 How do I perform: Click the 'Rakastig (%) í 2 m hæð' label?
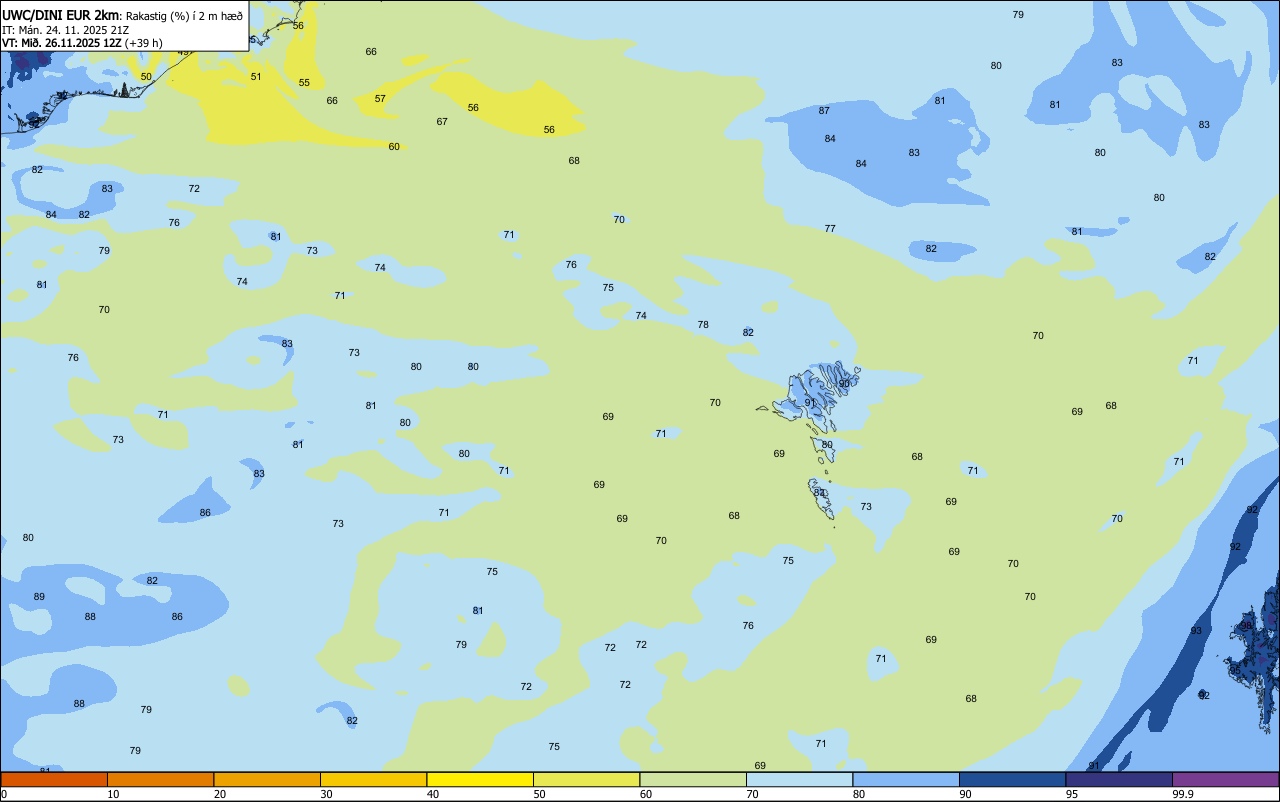tap(184, 15)
